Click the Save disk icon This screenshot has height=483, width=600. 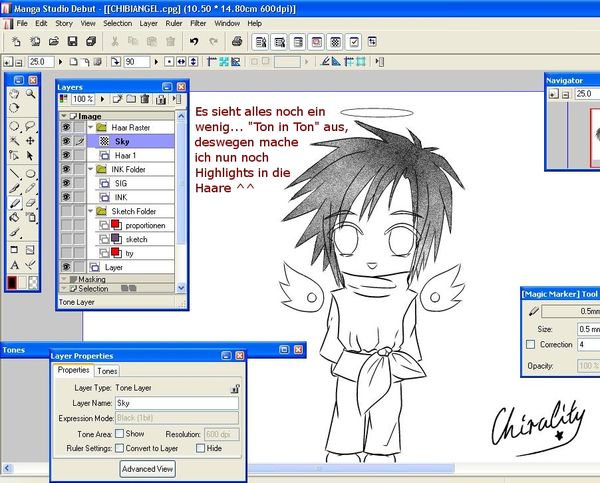72,41
